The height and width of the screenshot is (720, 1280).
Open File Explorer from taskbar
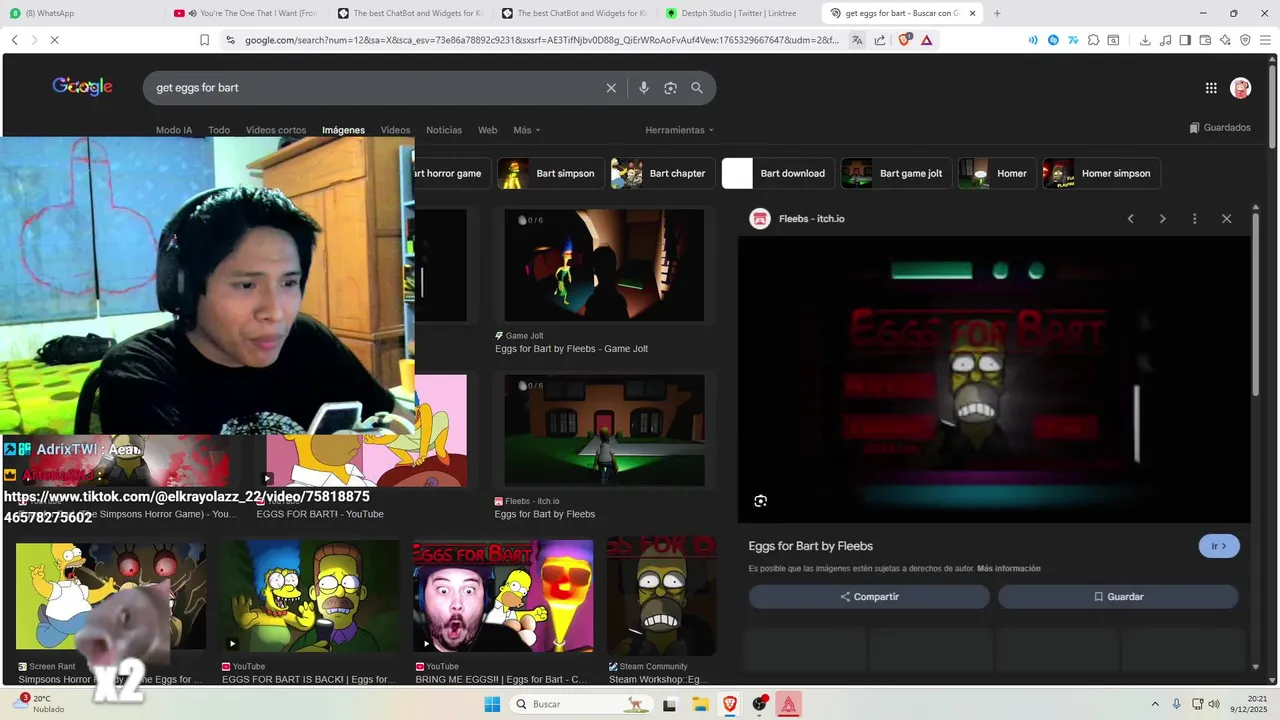tap(700, 704)
